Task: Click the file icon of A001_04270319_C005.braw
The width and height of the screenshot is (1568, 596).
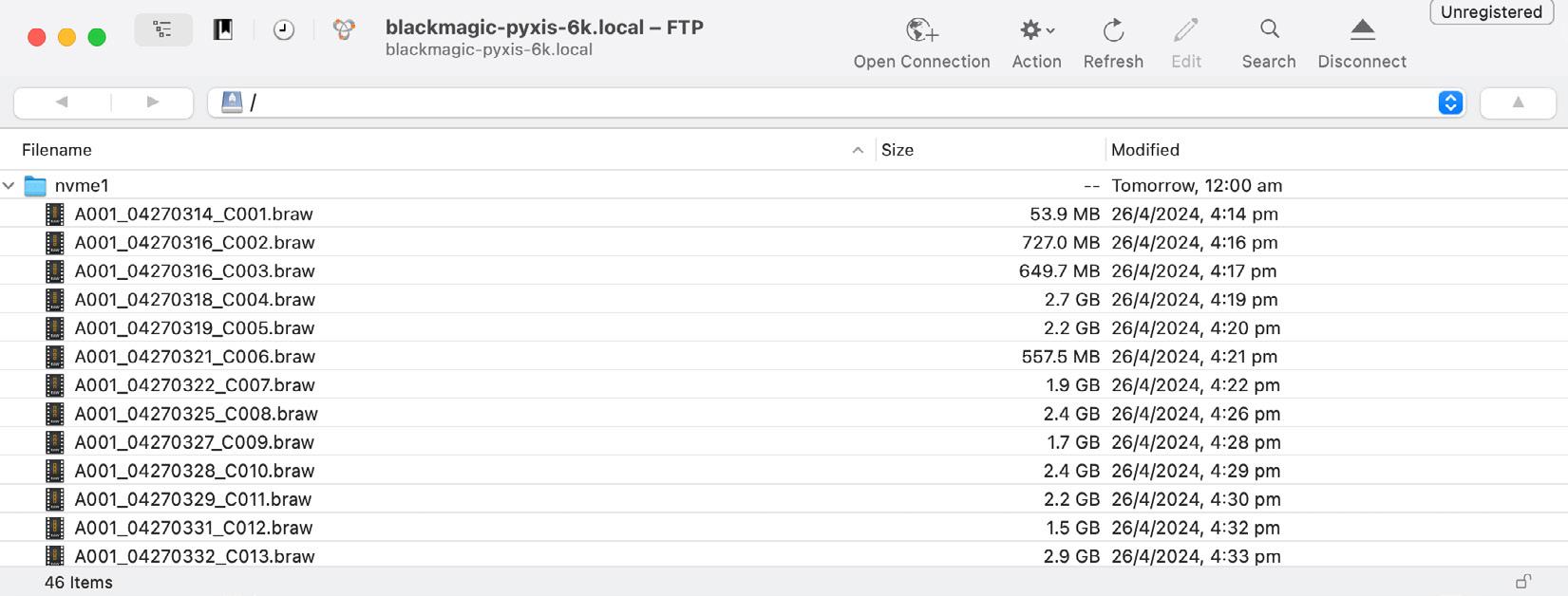Action: point(55,328)
